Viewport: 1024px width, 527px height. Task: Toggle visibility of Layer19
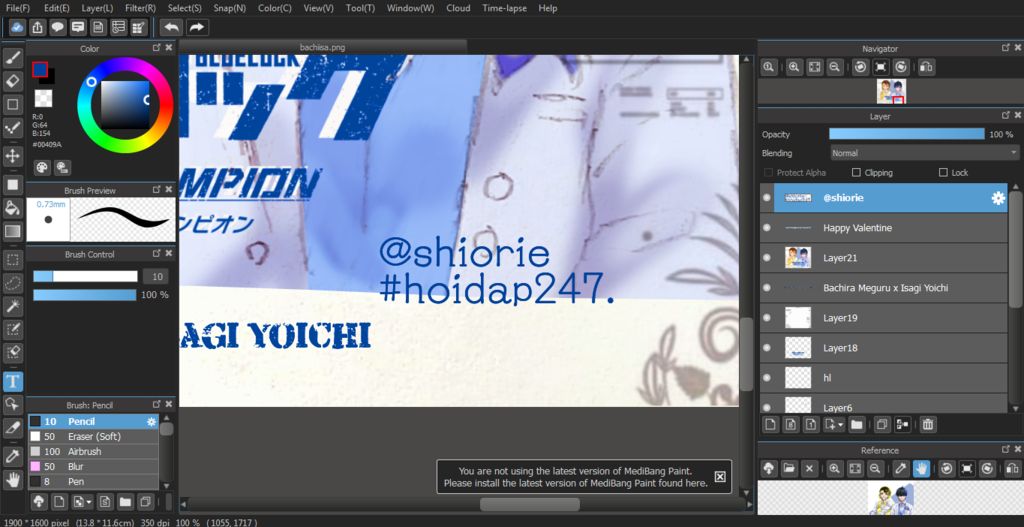click(x=767, y=318)
